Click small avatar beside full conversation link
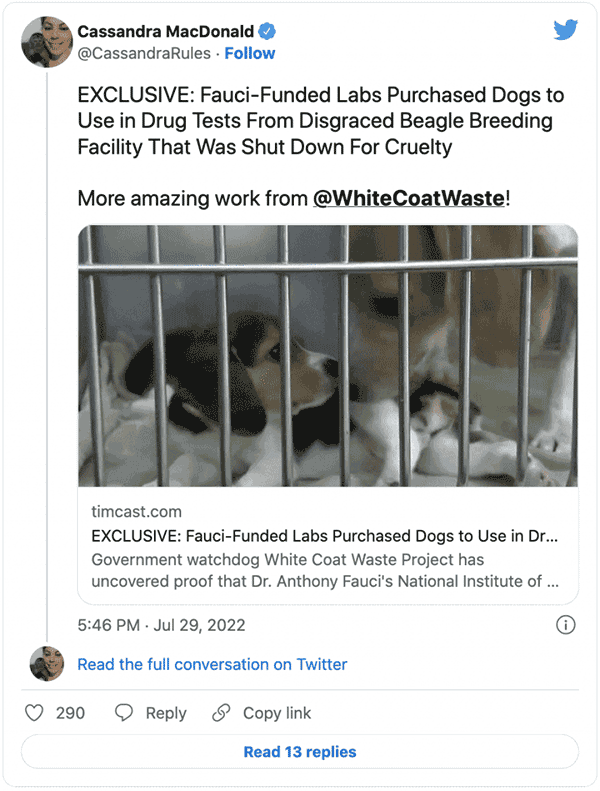This screenshot has height=791, width=600. [46, 664]
